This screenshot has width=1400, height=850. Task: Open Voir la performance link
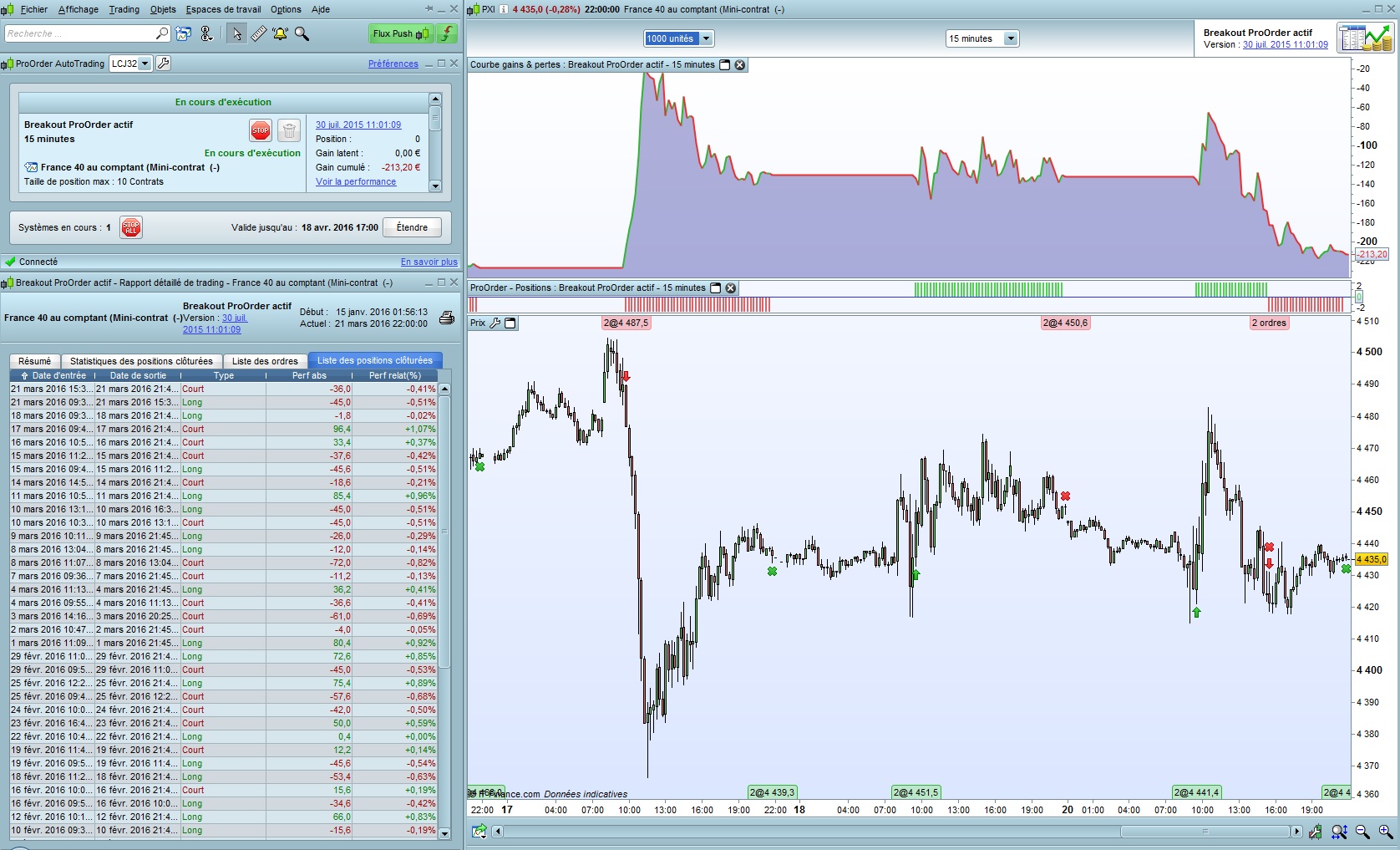pyautogui.click(x=356, y=181)
